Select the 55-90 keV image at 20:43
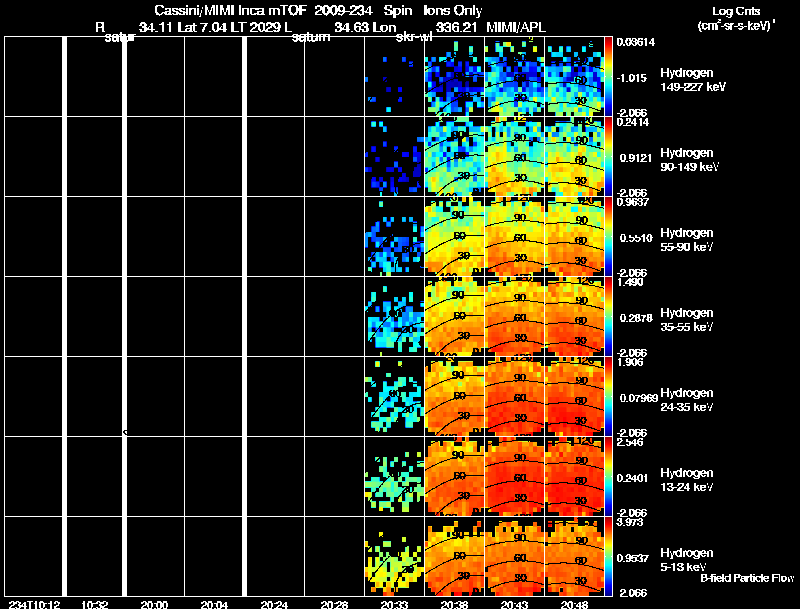The image size is (800, 609). coord(514,237)
